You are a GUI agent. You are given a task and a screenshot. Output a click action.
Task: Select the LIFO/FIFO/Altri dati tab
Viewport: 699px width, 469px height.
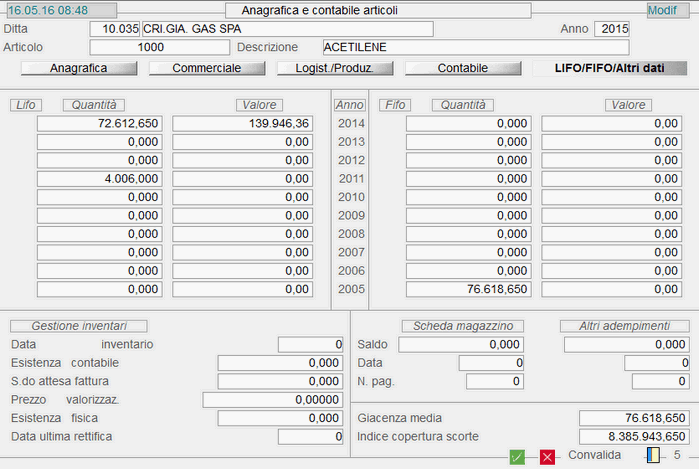609,68
